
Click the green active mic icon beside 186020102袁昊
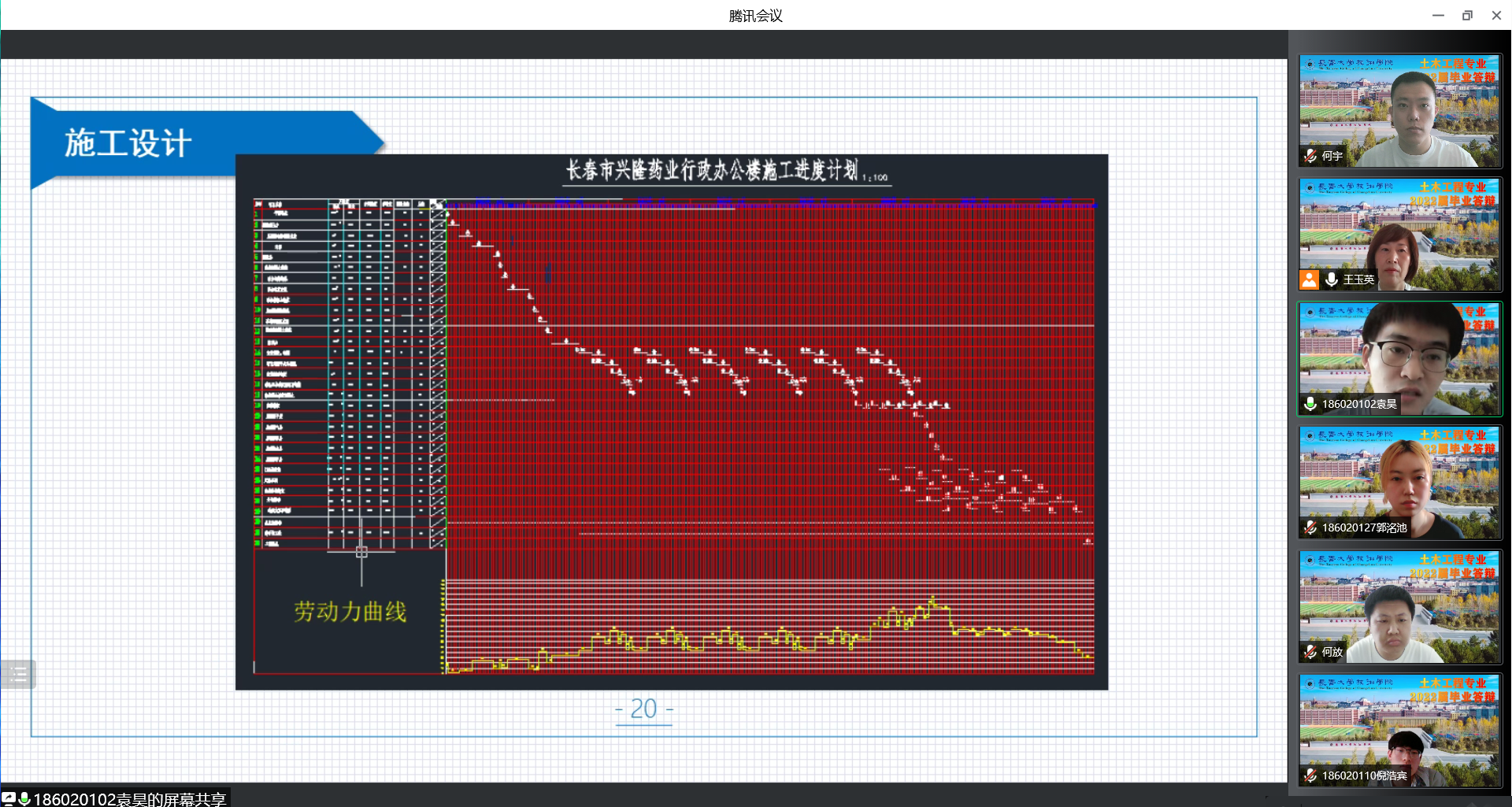pos(1310,404)
